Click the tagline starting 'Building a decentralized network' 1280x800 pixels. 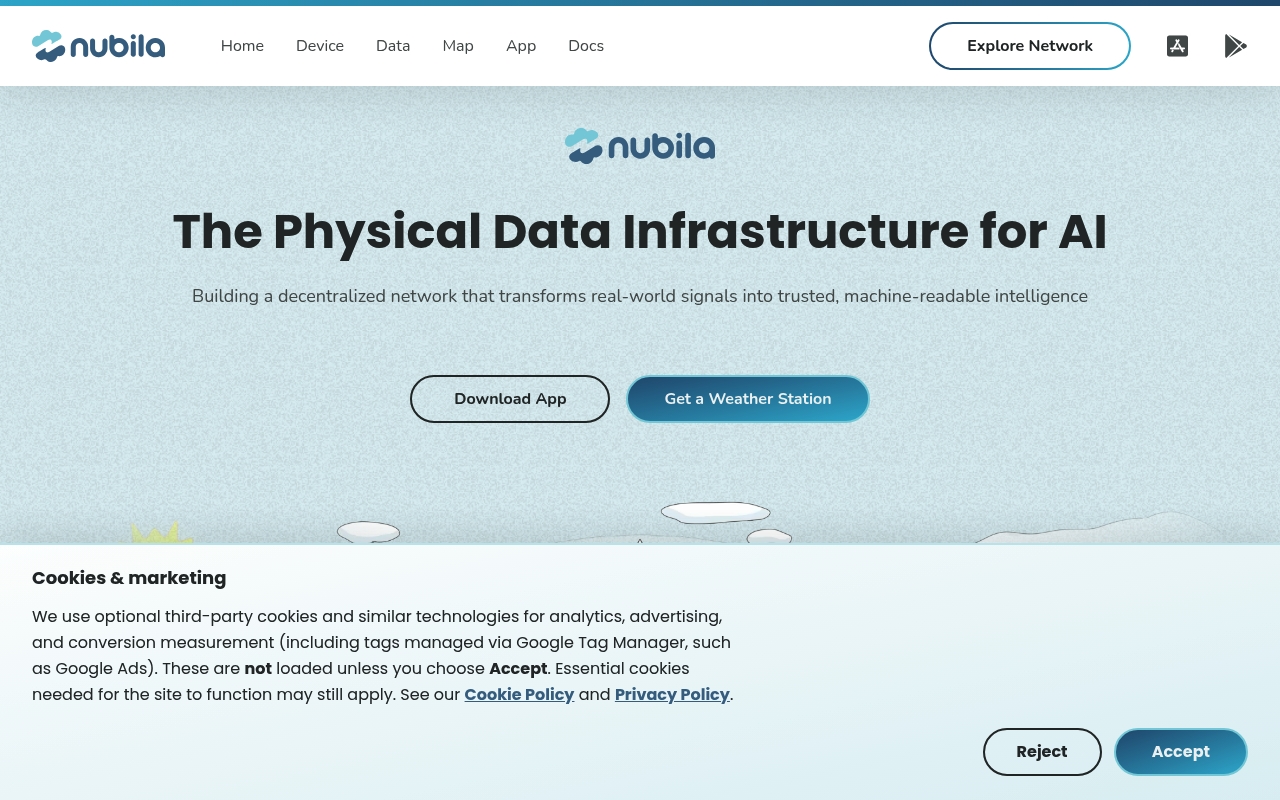[640, 296]
